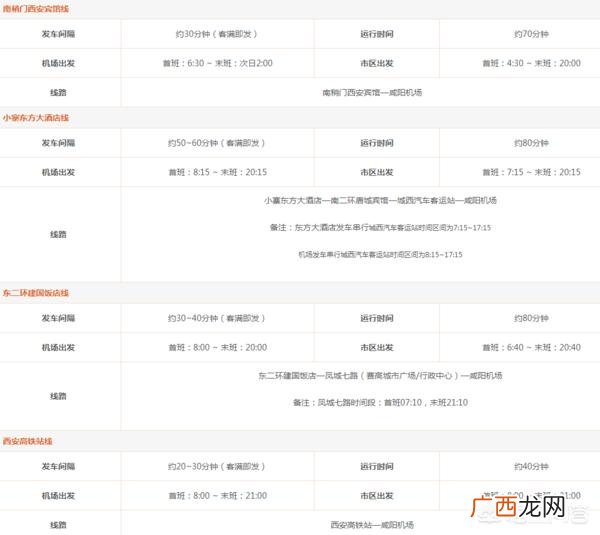This screenshot has height=535, width=600.
Task: Click '运行时间' label in 小寨东方大酒店线 section
Action: (377, 143)
